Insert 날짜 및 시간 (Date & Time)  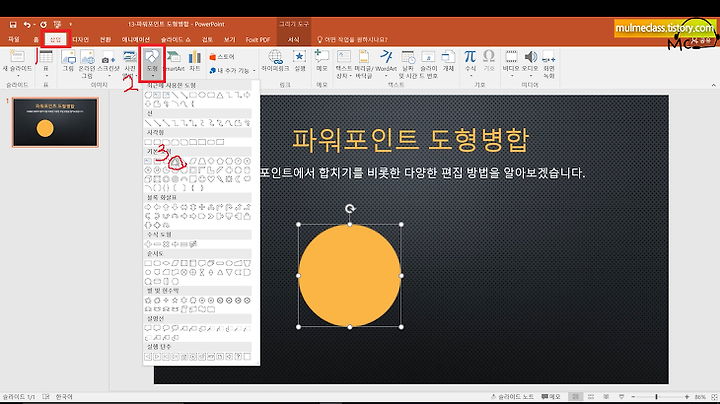407,64
